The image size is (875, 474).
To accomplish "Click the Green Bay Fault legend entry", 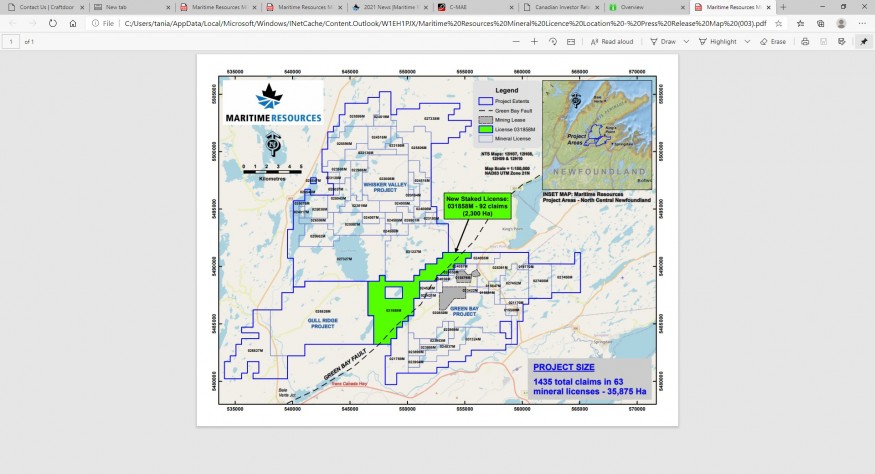I will [506, 111].
